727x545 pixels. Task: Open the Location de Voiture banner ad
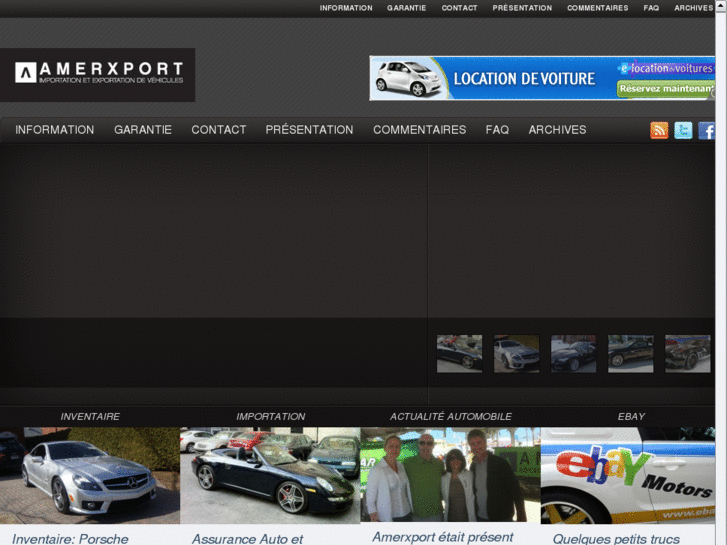(543, 78)
